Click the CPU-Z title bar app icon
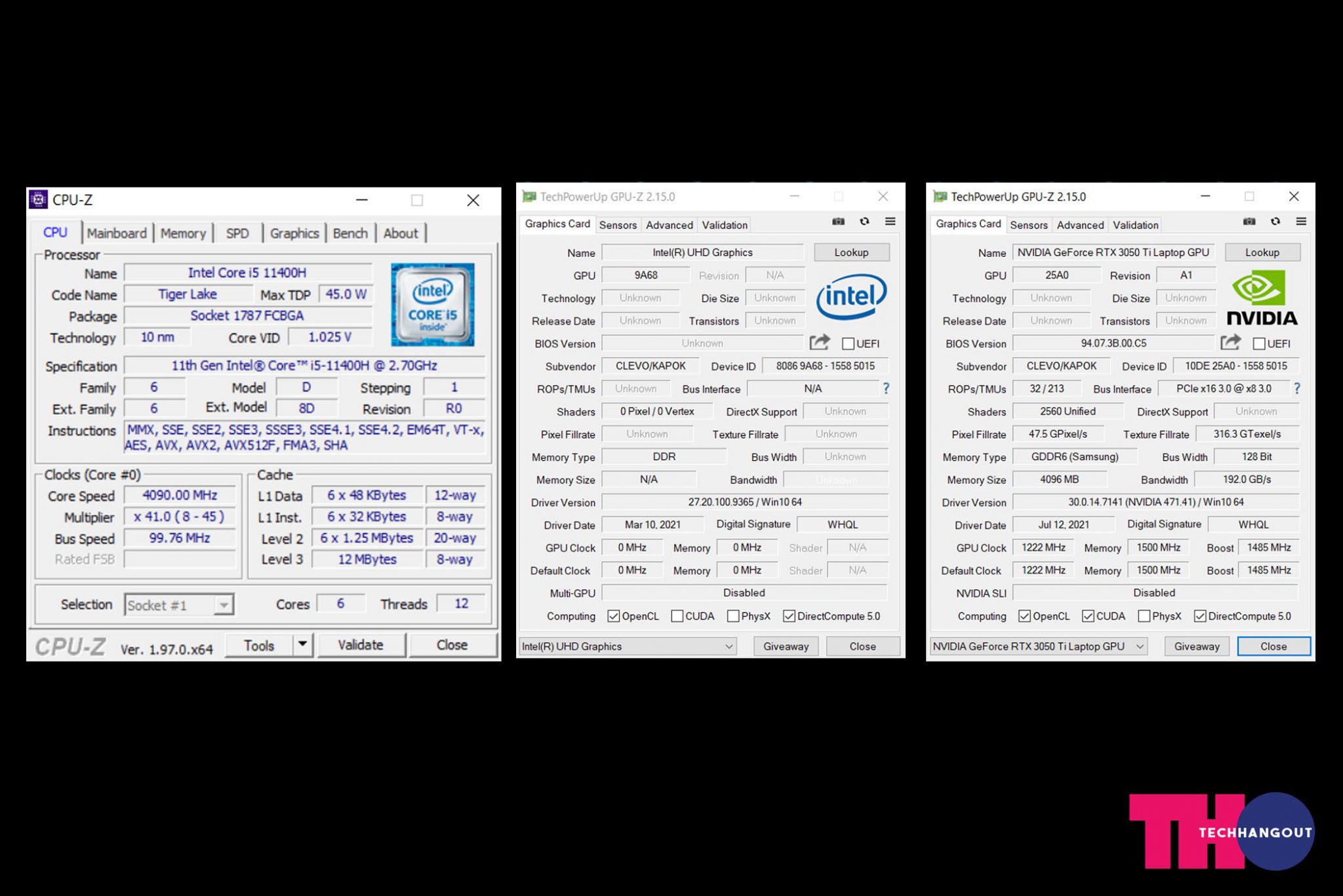Image resolution: width=1343 pixels, height=896 pixels. 39,199
